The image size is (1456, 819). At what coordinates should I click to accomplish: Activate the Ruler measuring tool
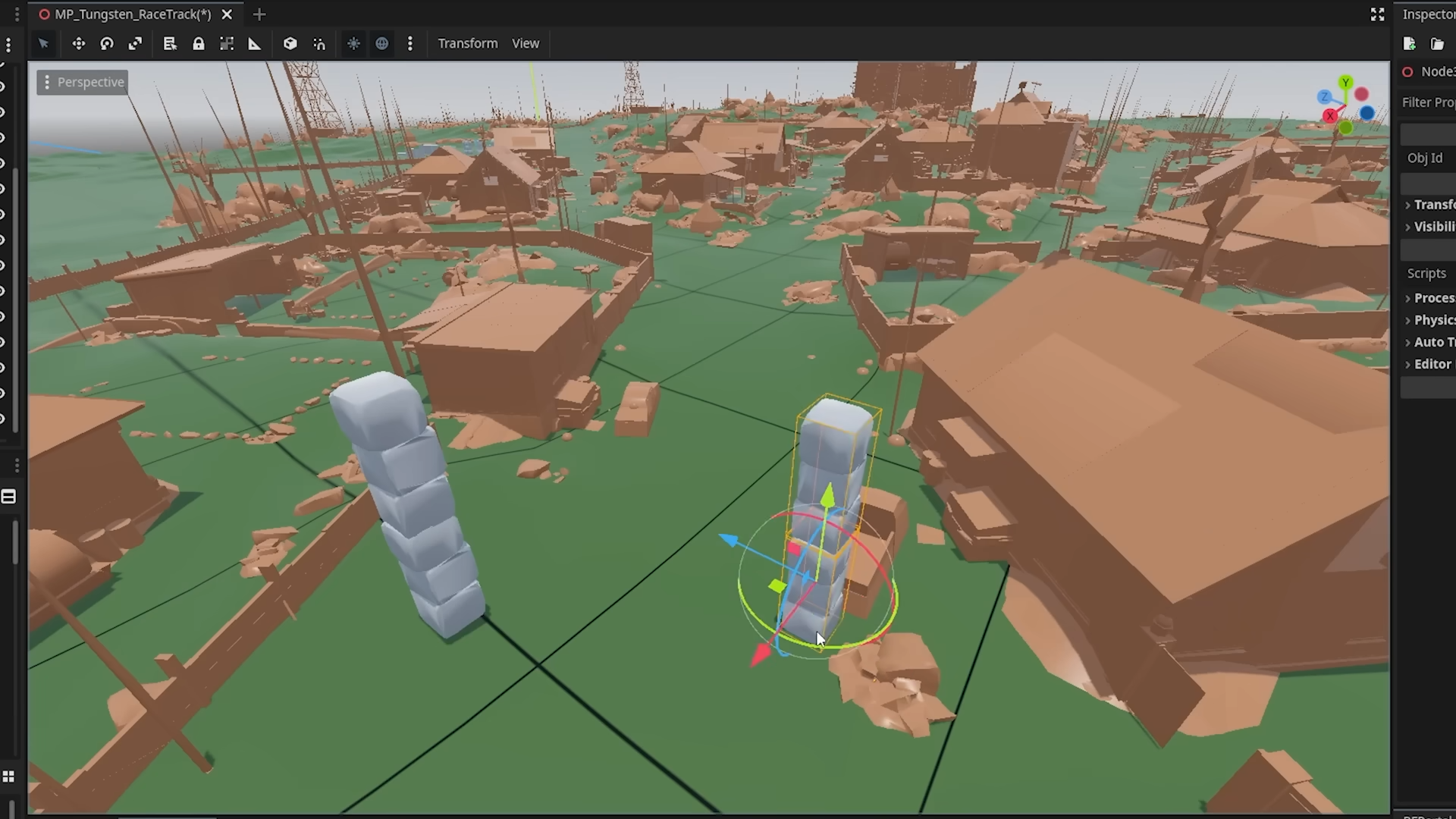(x=255, y=44)
